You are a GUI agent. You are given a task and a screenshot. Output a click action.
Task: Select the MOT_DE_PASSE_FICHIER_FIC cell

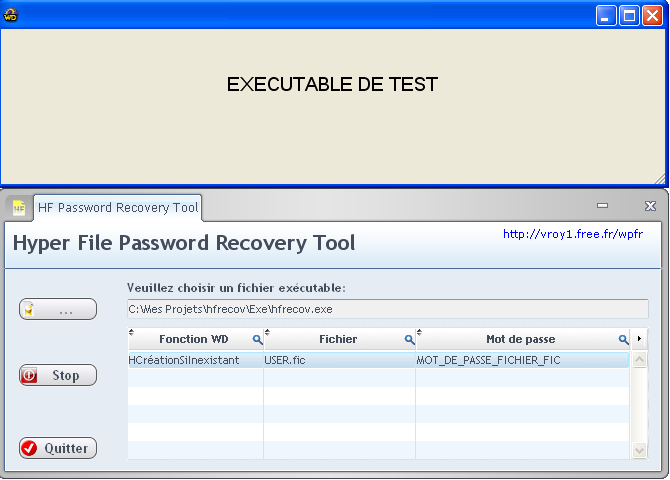point(522,360)
